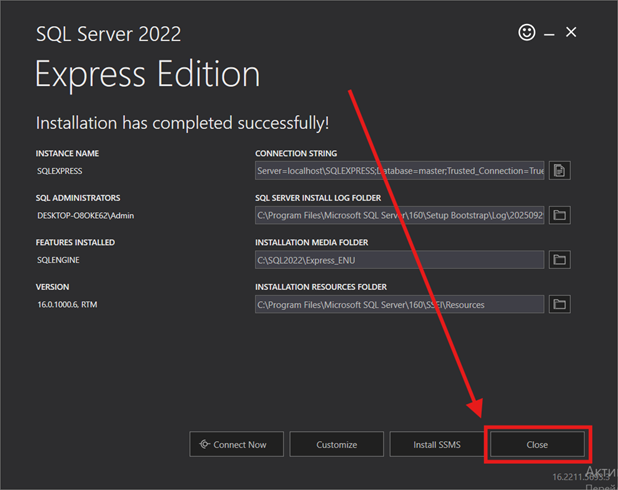Click the SQLEXPRESS instance name value
This screenshot has width=618, height=490.
coord(60,171)
